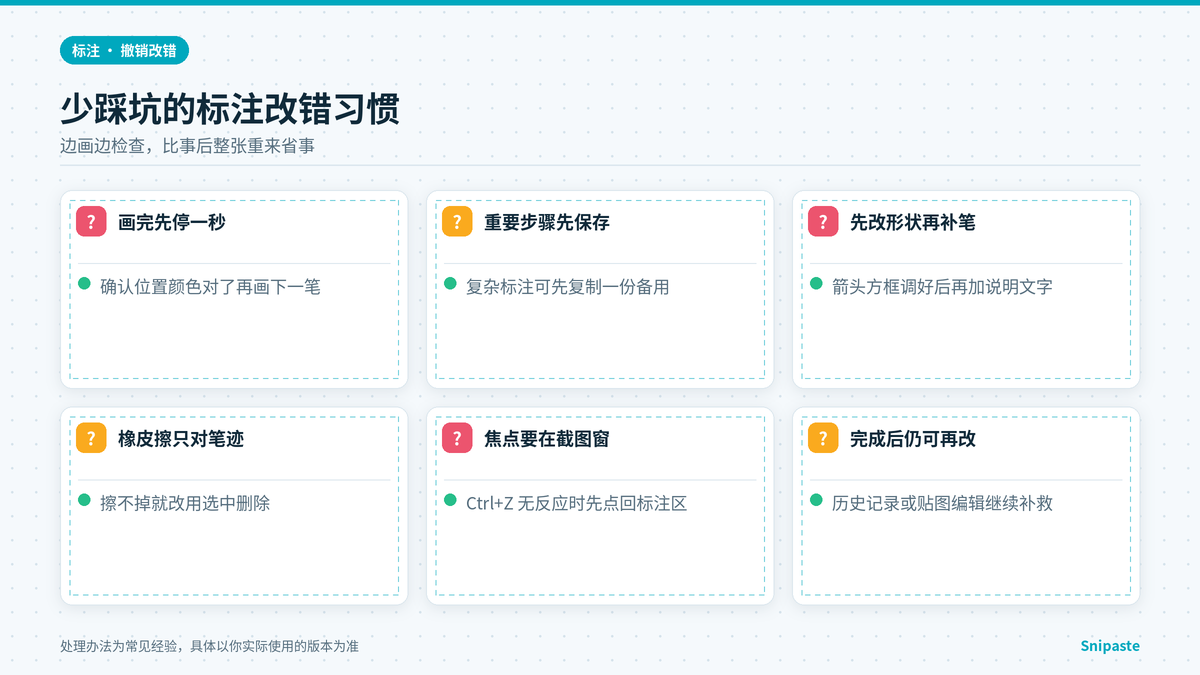
Task: Click the green bullet before 历史记录或贴图编辑继续补救
Action: [817, 500]
